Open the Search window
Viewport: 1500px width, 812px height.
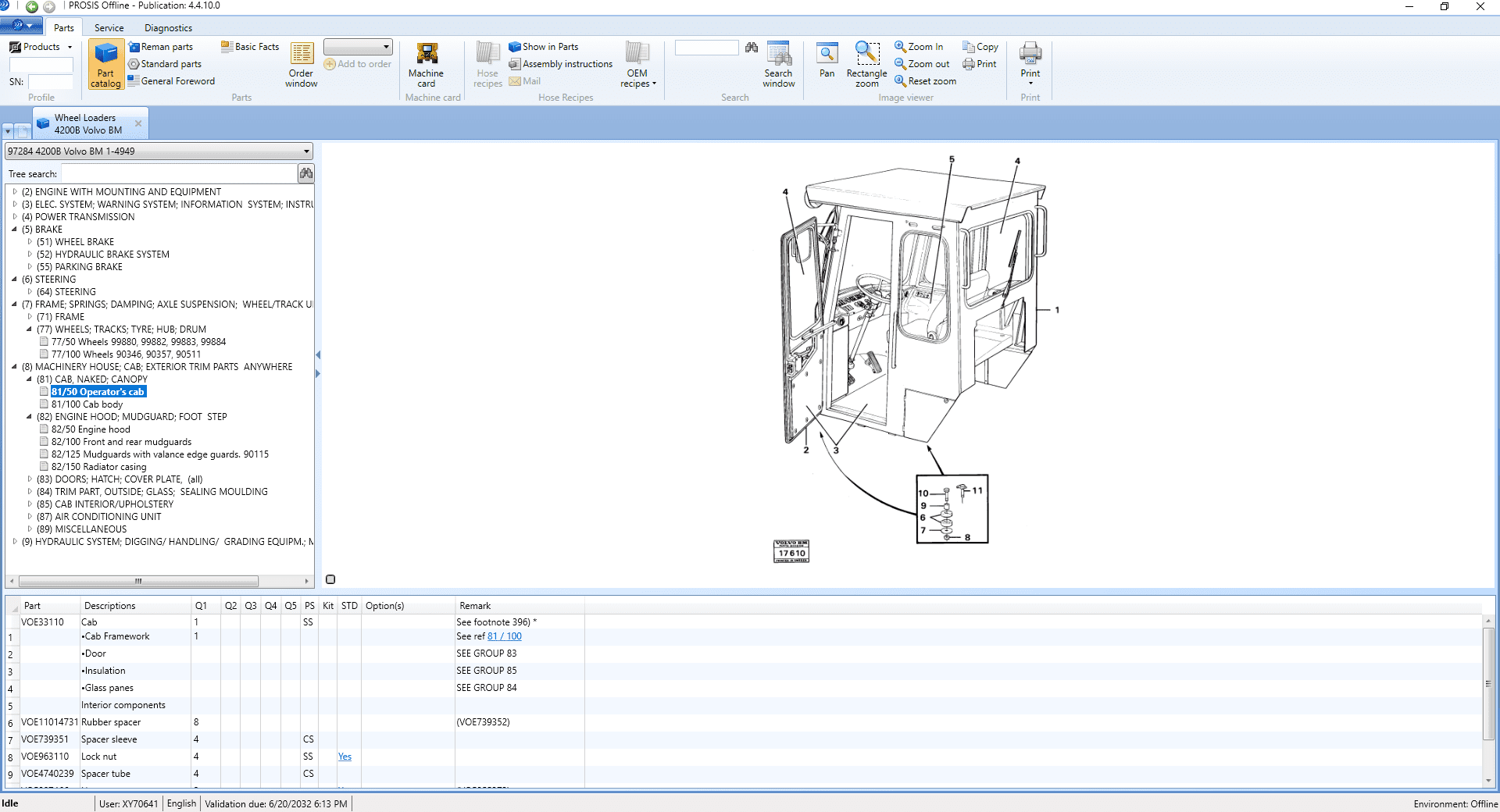pyautogui.click(x=778, y=65)
